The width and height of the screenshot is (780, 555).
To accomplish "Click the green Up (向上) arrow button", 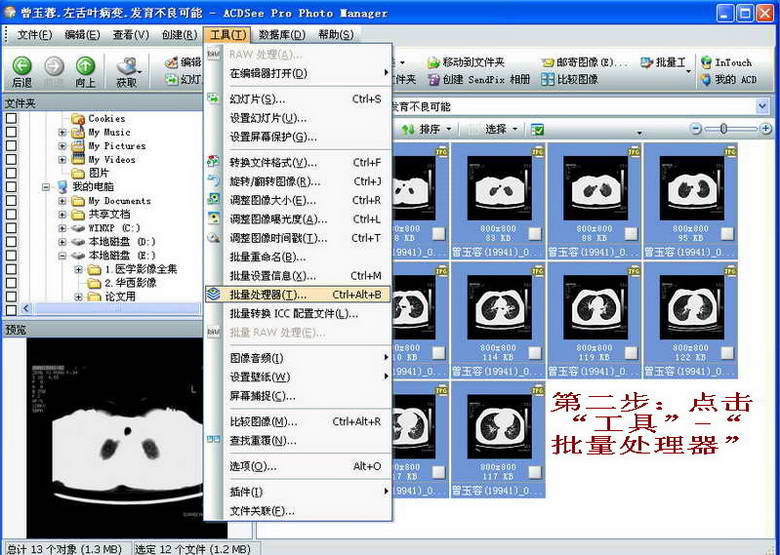I will click(x=85, y=66).
